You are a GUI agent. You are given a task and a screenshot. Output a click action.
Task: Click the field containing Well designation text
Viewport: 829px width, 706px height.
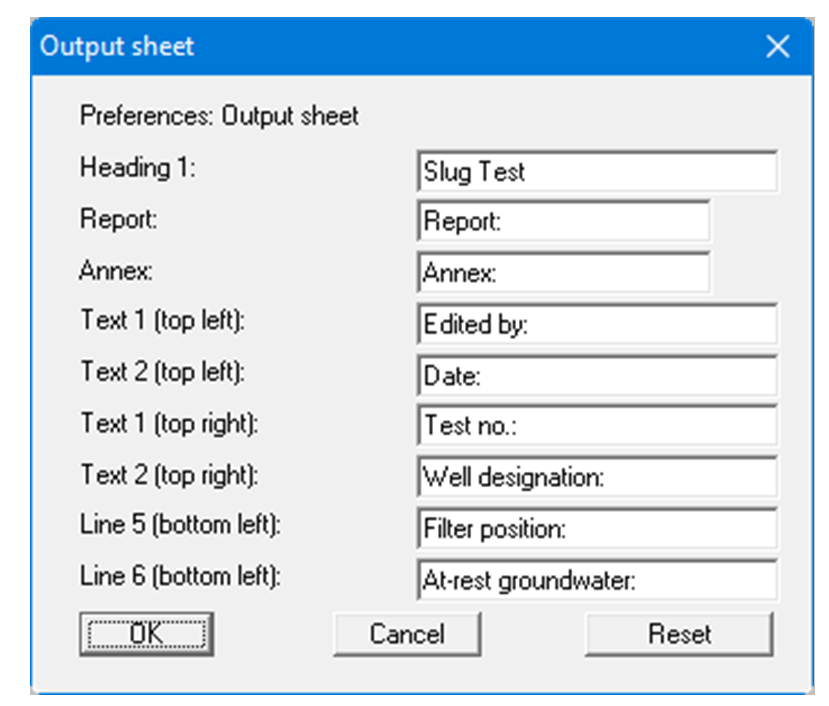(598, 475)
